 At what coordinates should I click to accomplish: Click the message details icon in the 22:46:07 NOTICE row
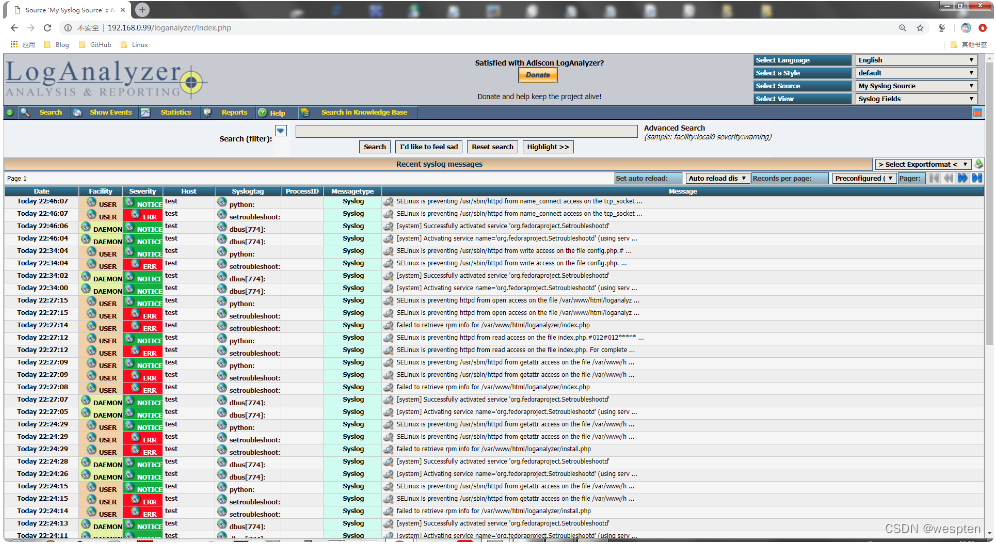pyautogui.click(x=388, y=201)
